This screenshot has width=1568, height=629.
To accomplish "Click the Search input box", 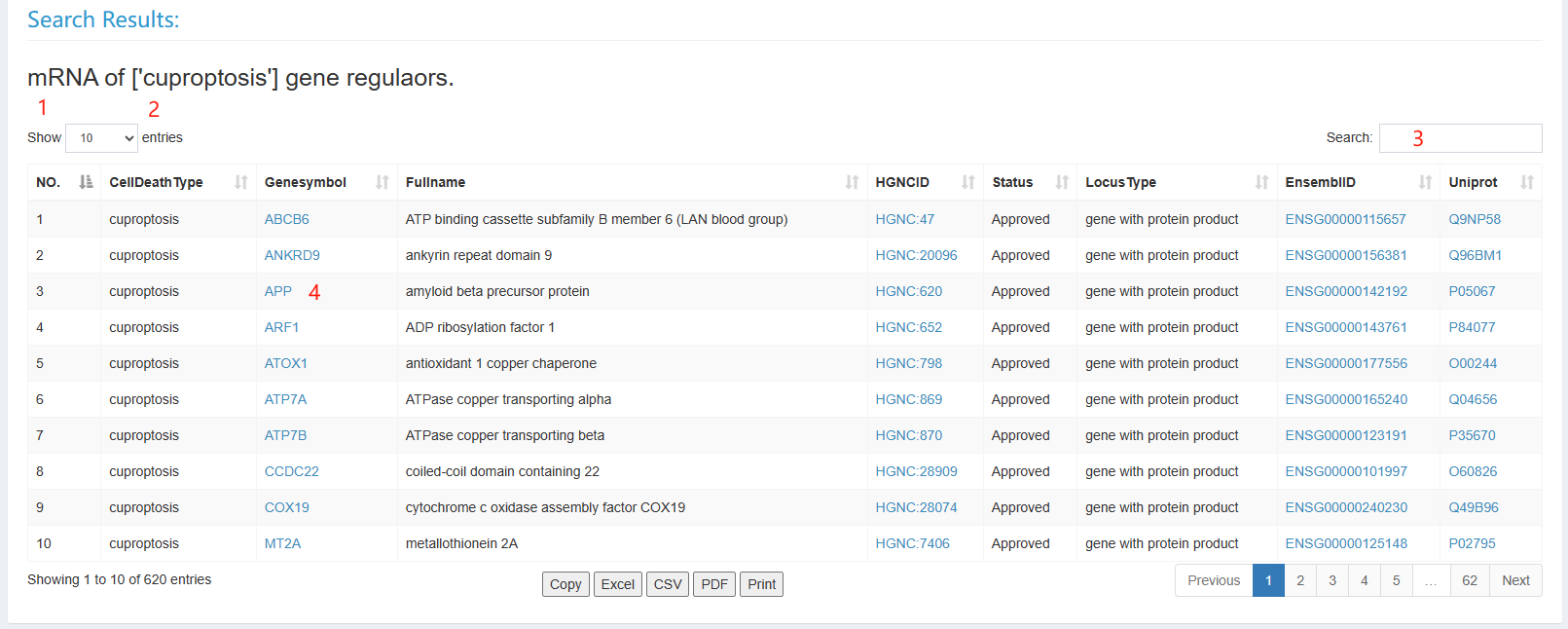I will click(1460, 138).
